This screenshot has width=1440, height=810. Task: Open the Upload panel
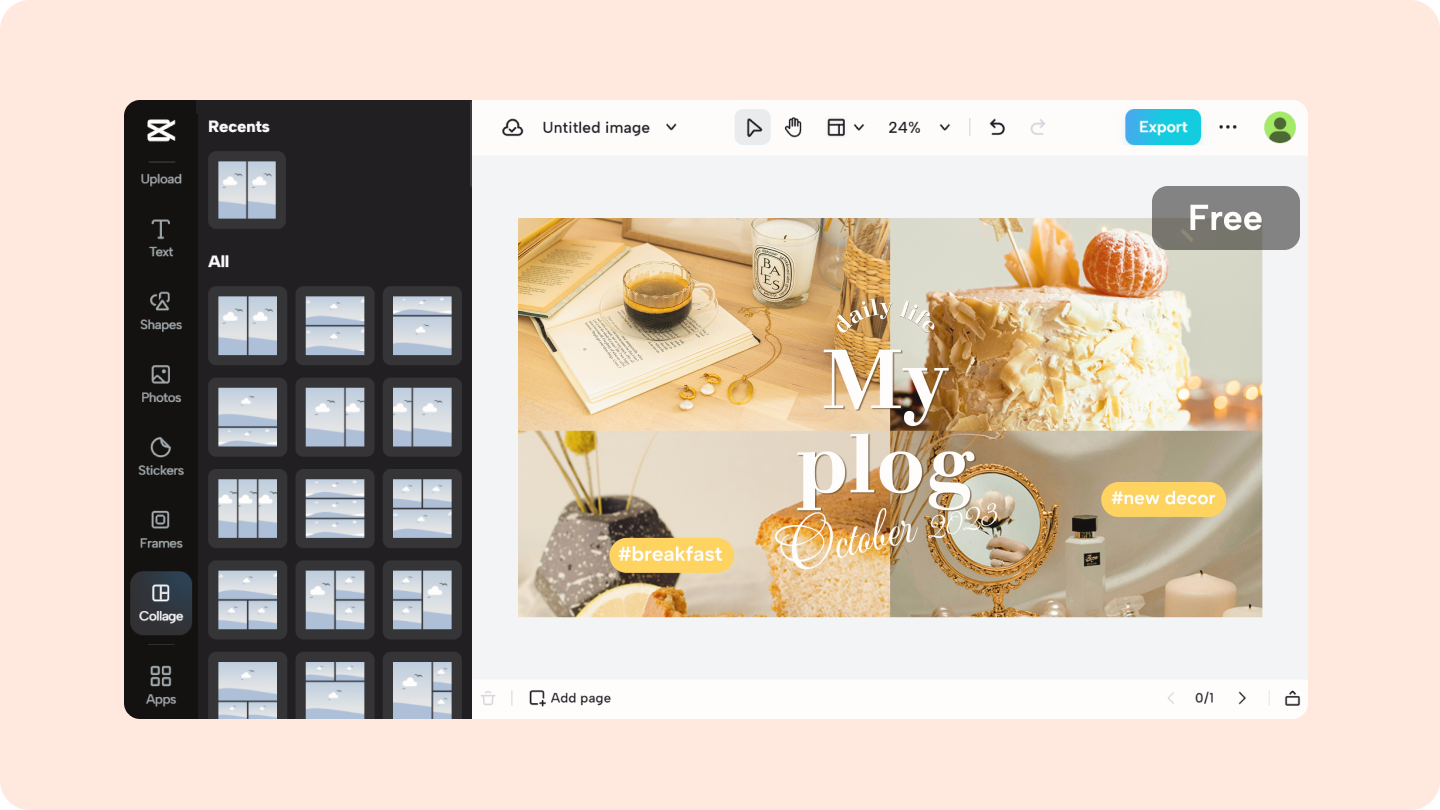(161, 179)
